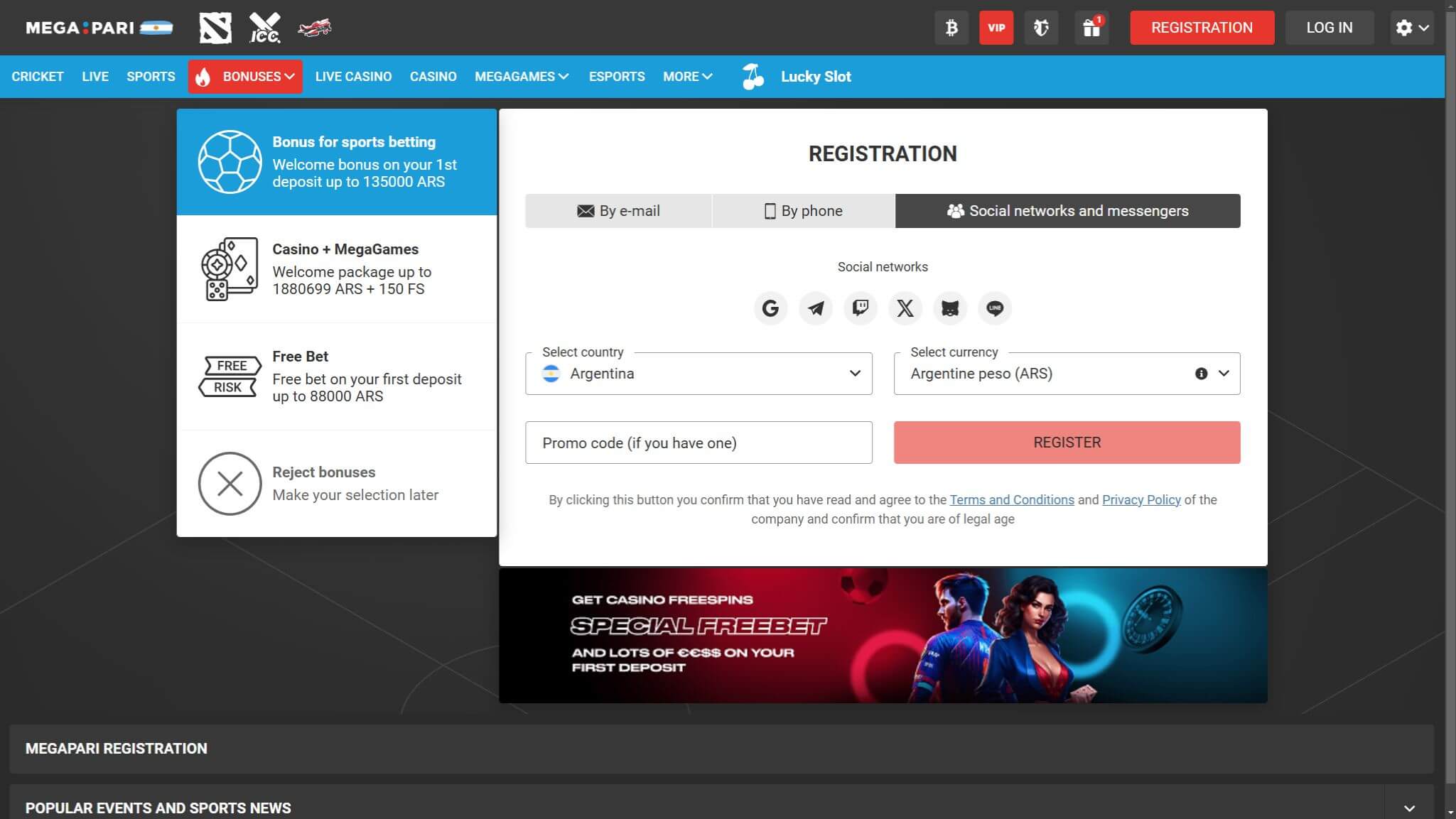Viewport: 1456px width, 819px height.
Task: Sign up with Twitch icon
Action: coord(861,308)
